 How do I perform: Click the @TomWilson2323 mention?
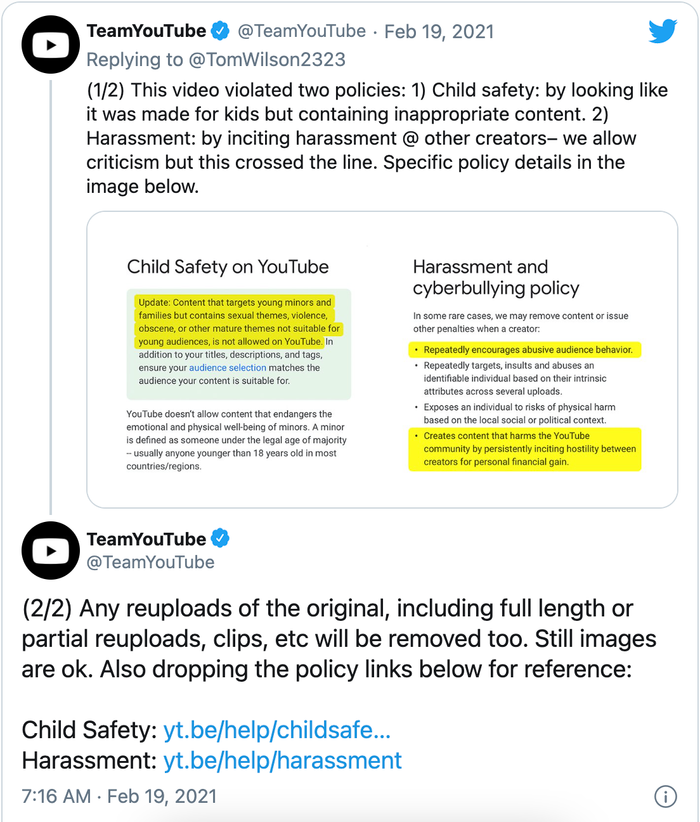pos(267,60)
